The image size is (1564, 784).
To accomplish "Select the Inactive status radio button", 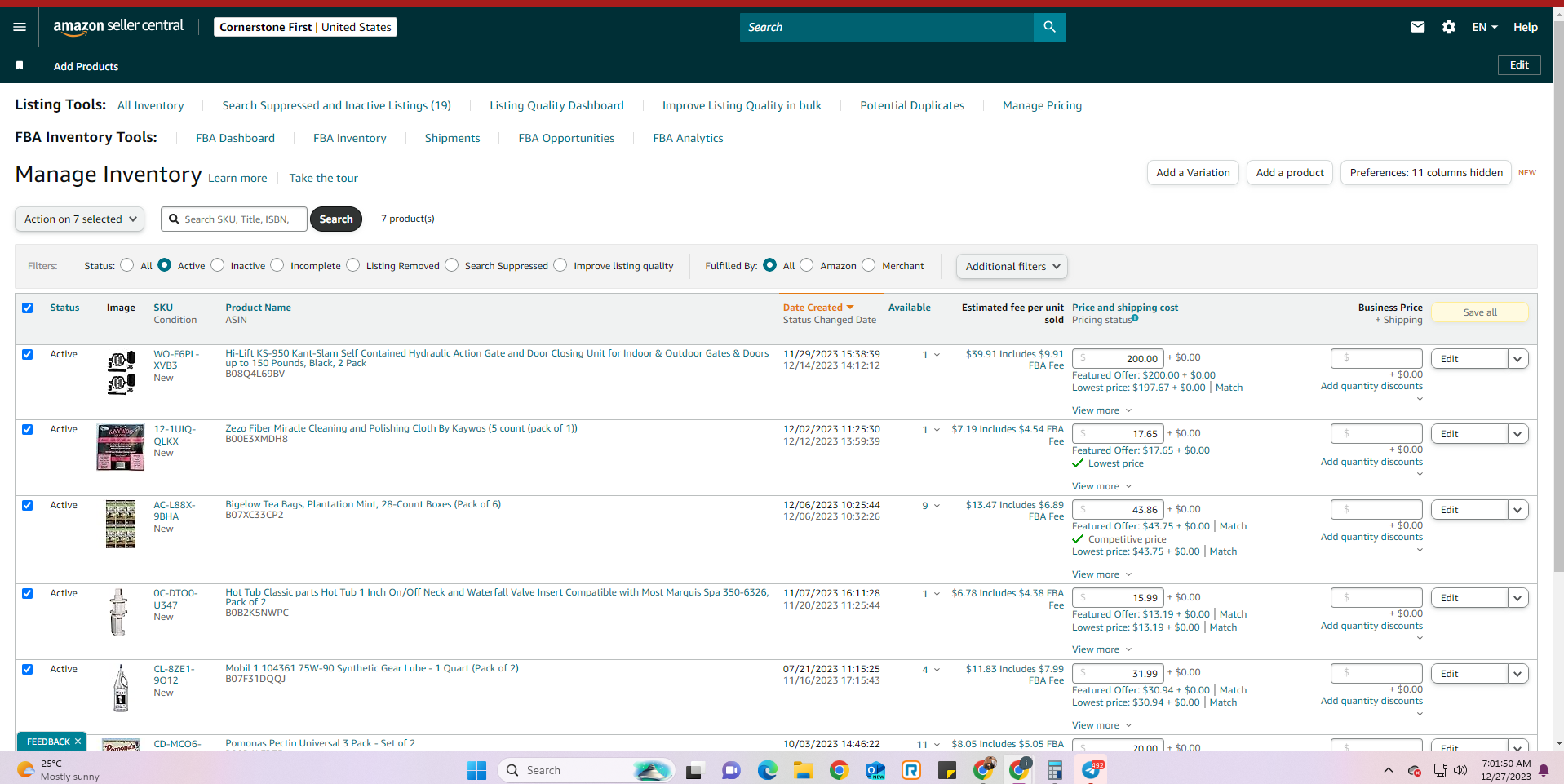I will click(x=218, y=265).
